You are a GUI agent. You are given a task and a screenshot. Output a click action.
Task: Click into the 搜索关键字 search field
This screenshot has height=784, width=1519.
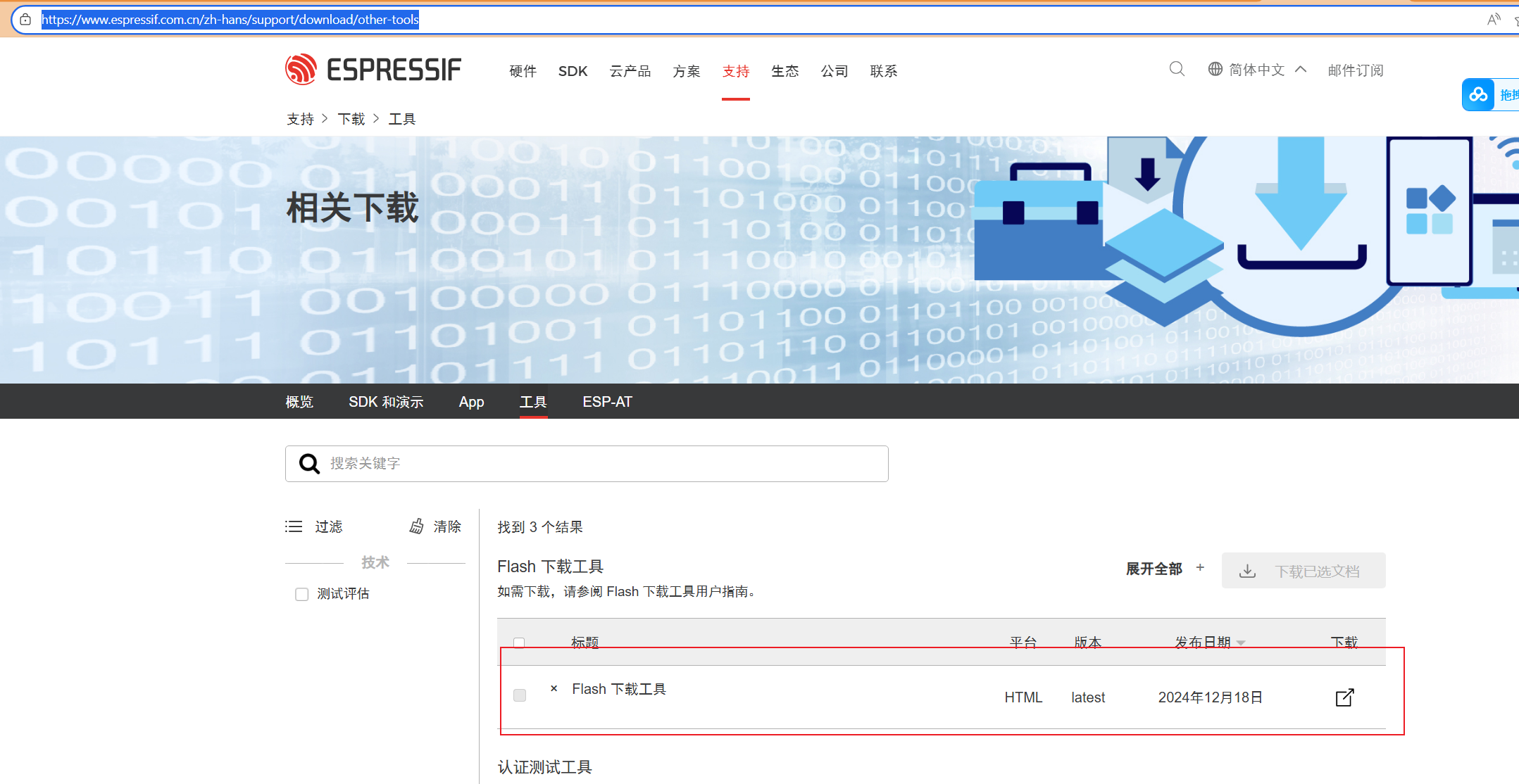point(587,464)
